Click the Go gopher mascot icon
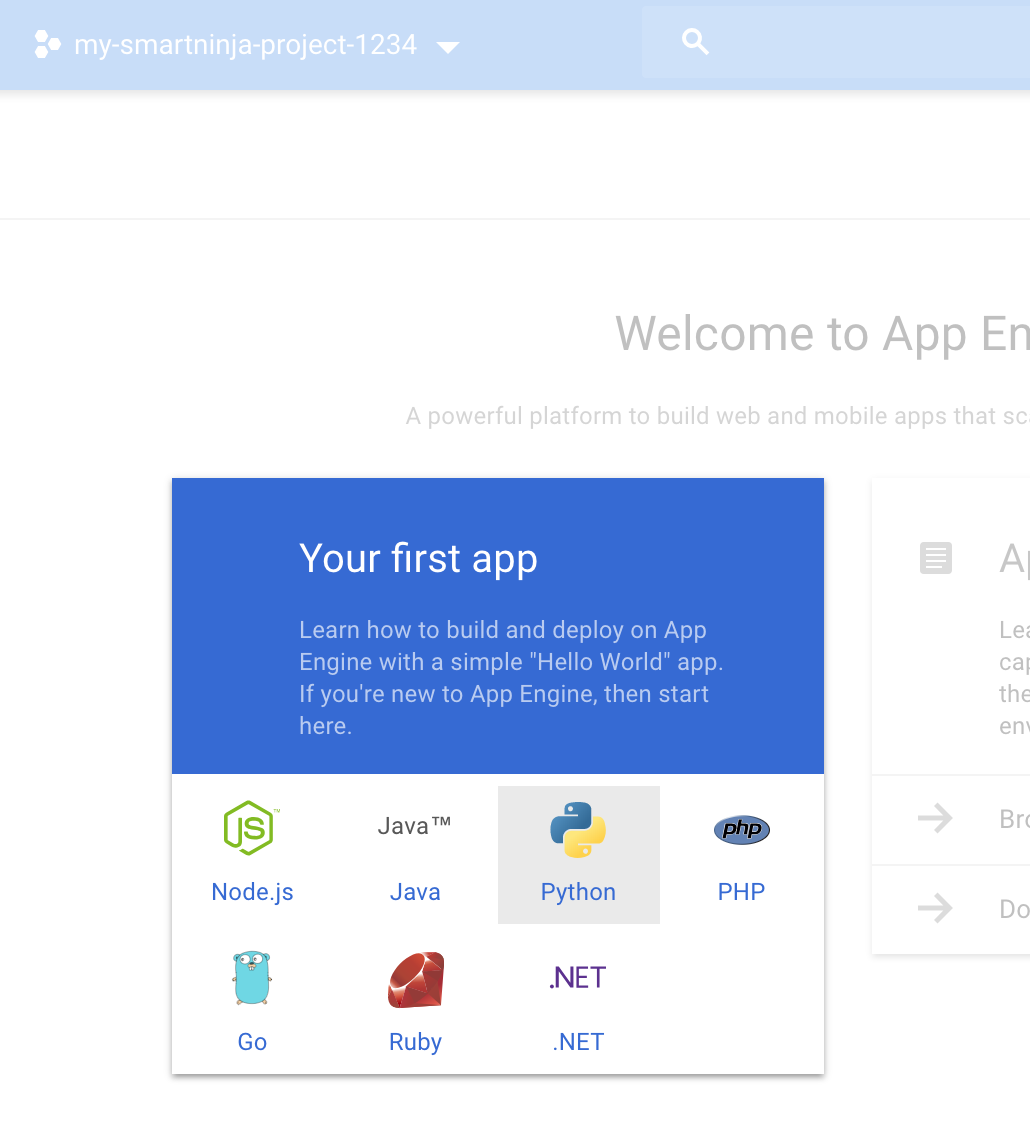Image resolution: width=1030 pixels, height=1144 pixels. [252, 978]
